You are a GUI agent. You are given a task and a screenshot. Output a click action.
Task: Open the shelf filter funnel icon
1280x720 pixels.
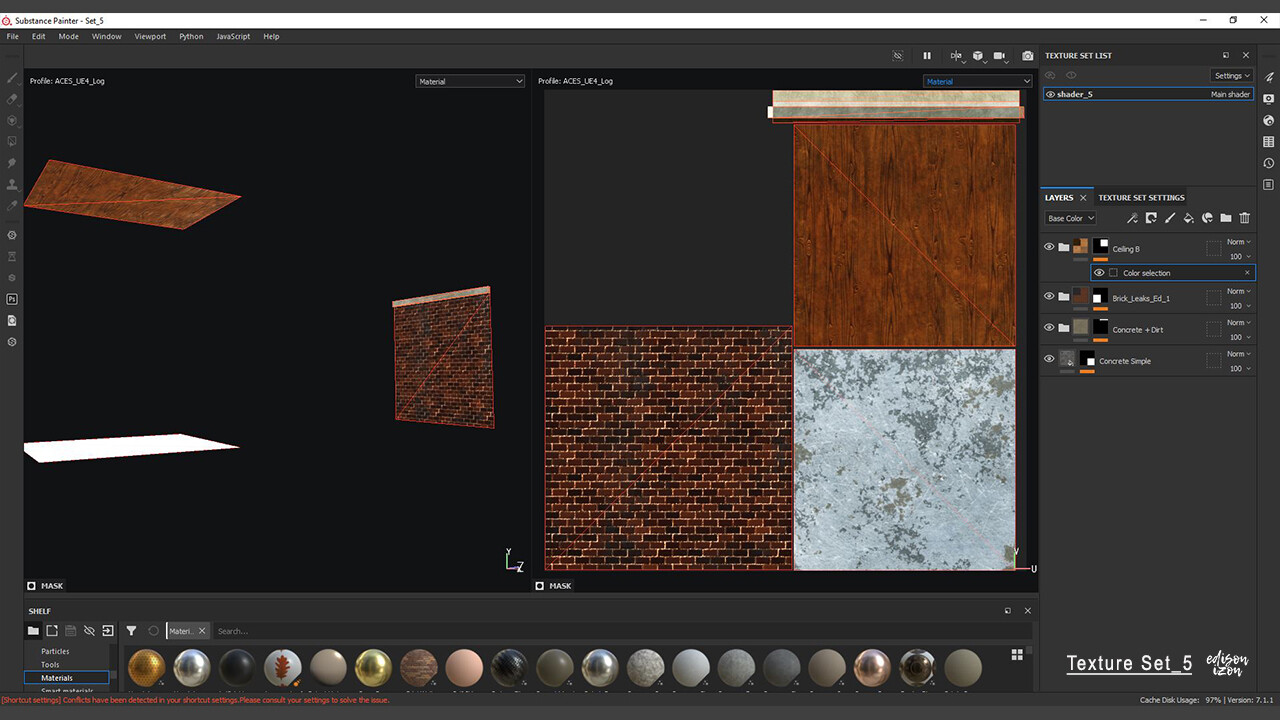(x=131, y=631)
